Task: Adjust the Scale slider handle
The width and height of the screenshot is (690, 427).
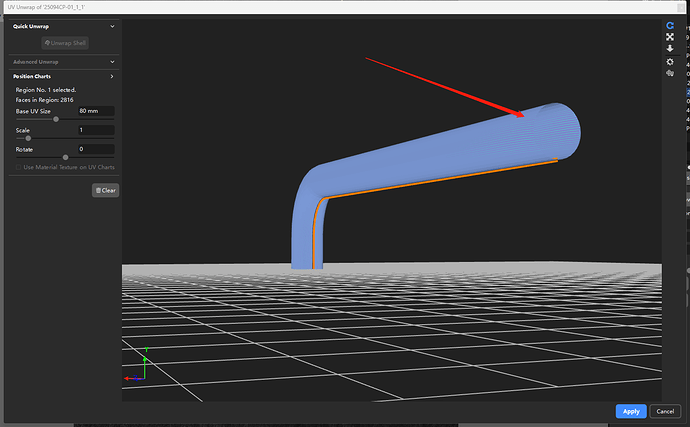Action: click(x=28, y=138)
